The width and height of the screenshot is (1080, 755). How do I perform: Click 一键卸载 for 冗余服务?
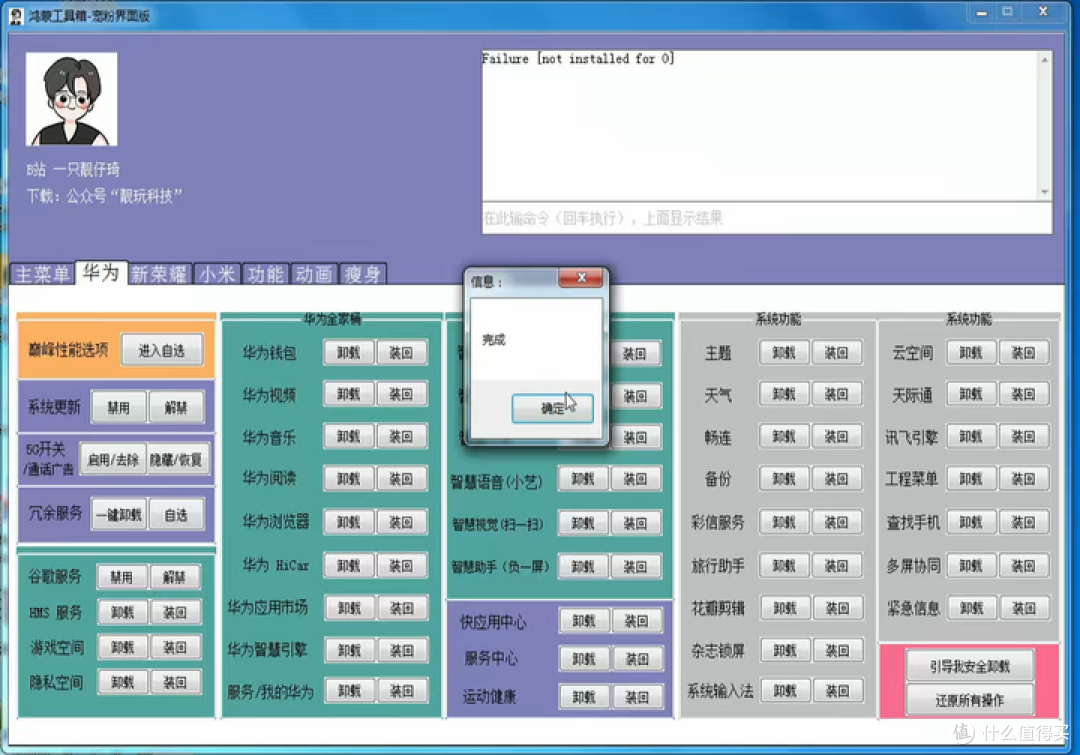click(x=118, y=515)
